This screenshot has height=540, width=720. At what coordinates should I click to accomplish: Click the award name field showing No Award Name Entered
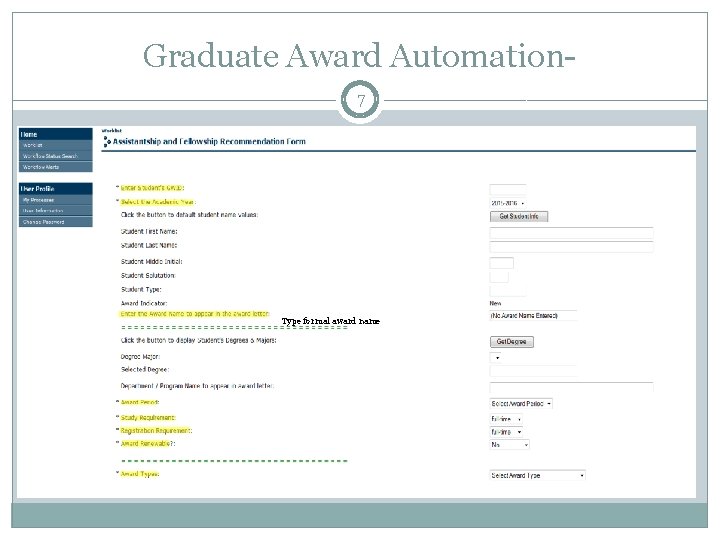(x=533, y=316)
